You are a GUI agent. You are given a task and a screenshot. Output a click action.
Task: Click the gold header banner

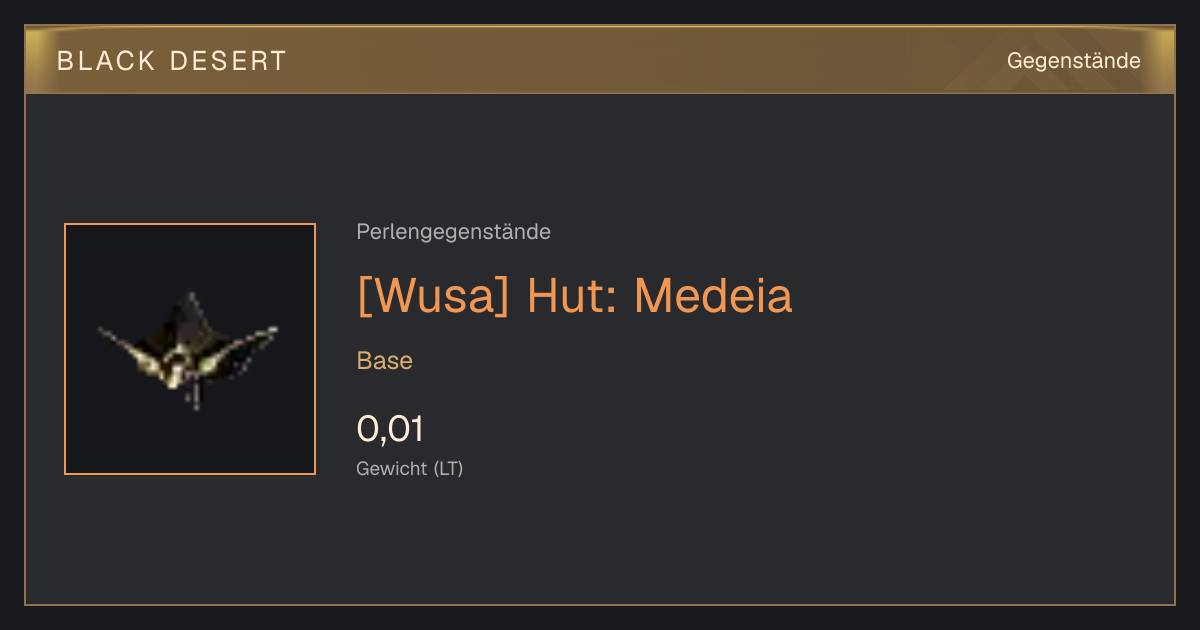(600, 60)
